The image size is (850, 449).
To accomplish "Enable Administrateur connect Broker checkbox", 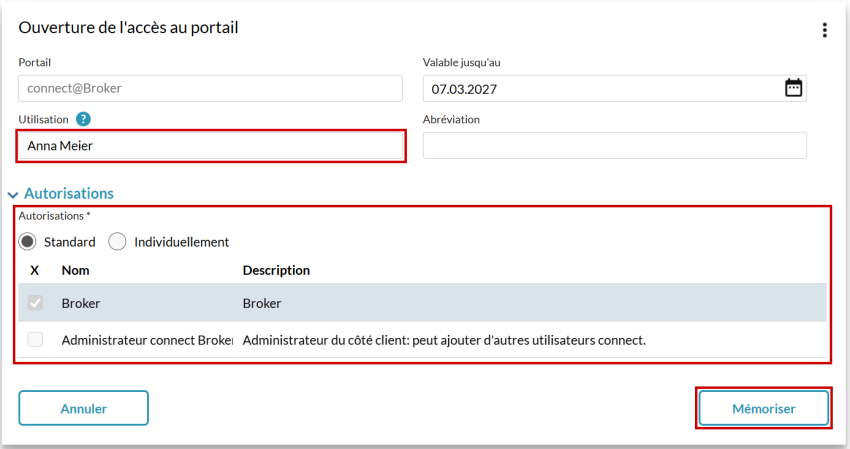I will (x=35, y=339).
